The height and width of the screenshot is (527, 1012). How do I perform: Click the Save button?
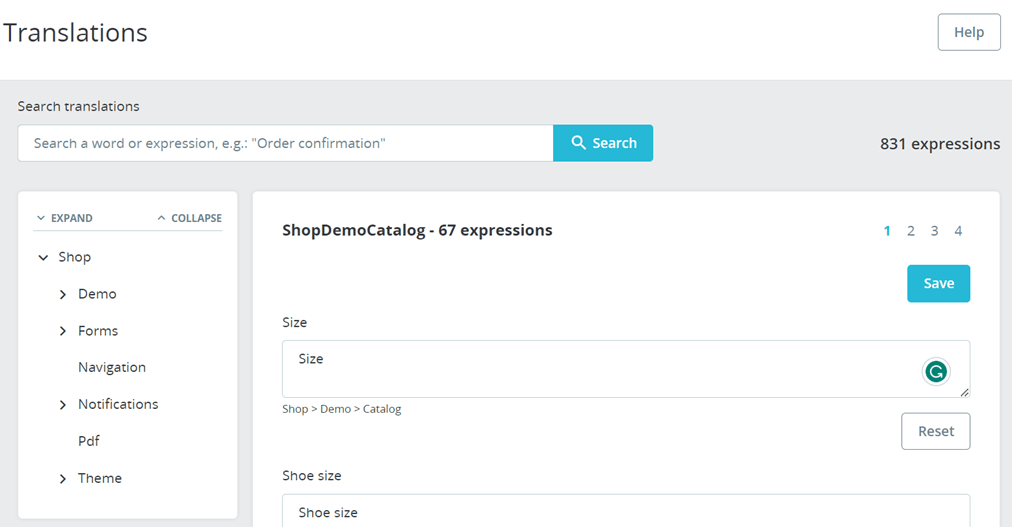pyautogui.click(x=938, y=283)
